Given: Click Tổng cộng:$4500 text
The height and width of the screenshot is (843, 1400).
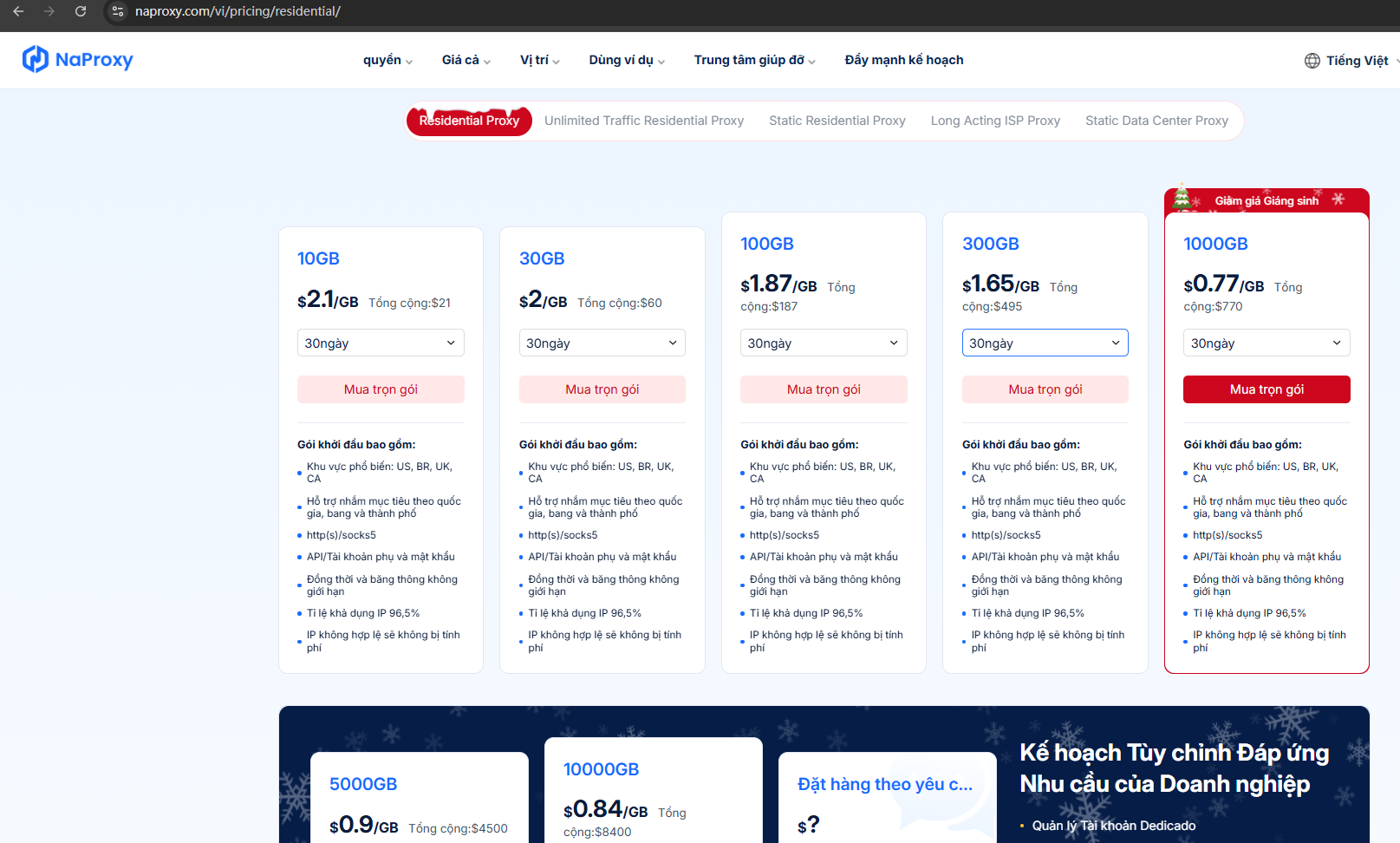Looking at the screenshot, I should pyautogui.click(x=458, y=828).
